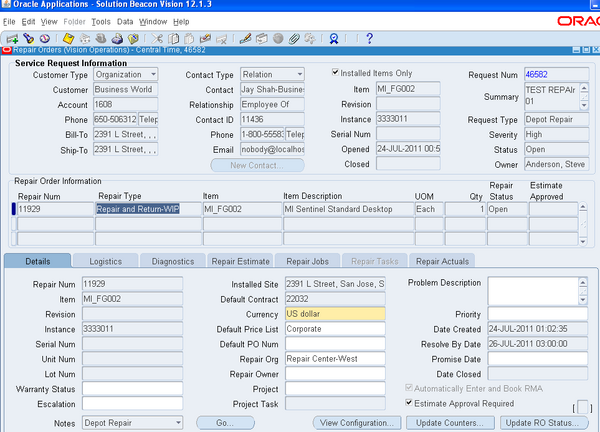Click the New Contact... button
The height and width of the screenshot is (432, 600).
(257, 165)
